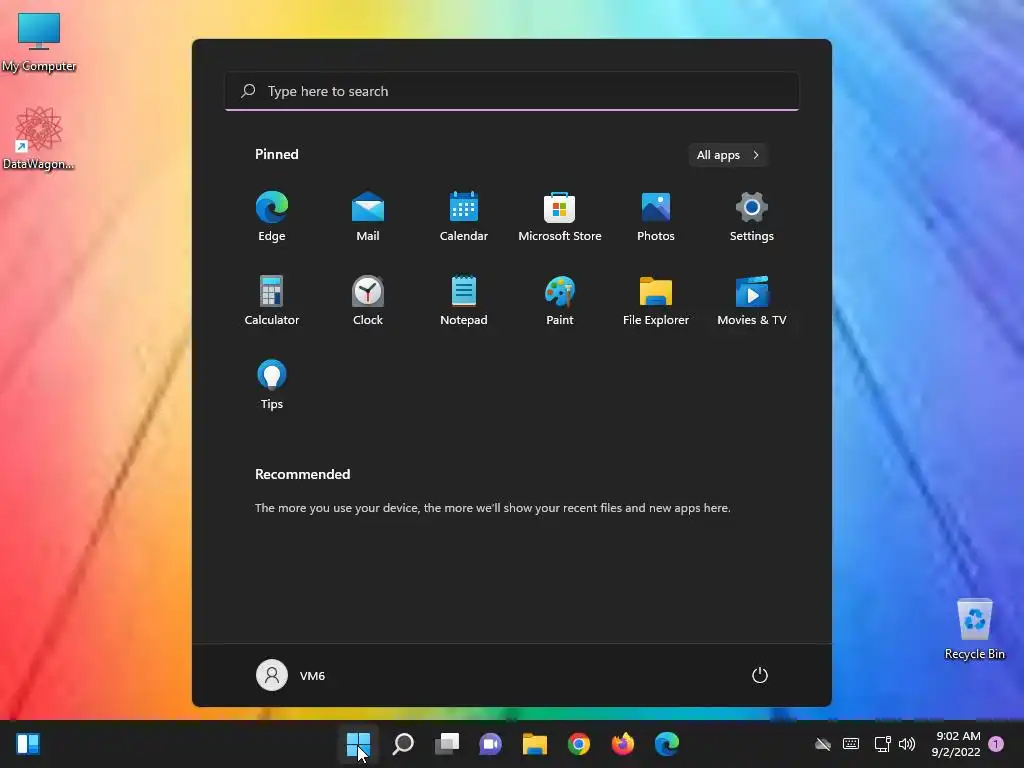Screen dimensions: 1024x768
Task: Launch Movies & TV app
Action: [752, 300]
